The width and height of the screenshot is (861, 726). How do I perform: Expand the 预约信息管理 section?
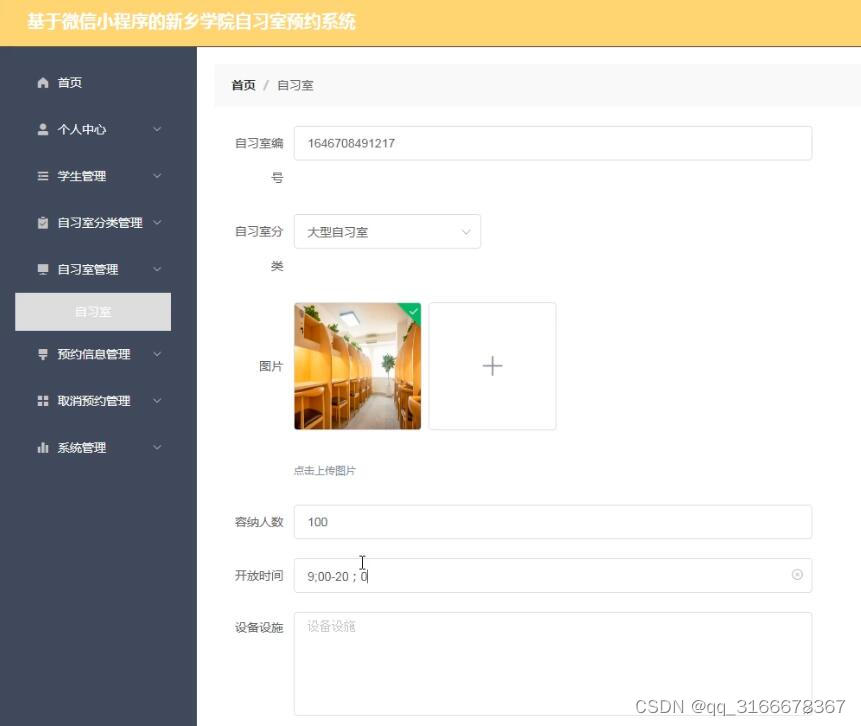[x=157, y=354]
